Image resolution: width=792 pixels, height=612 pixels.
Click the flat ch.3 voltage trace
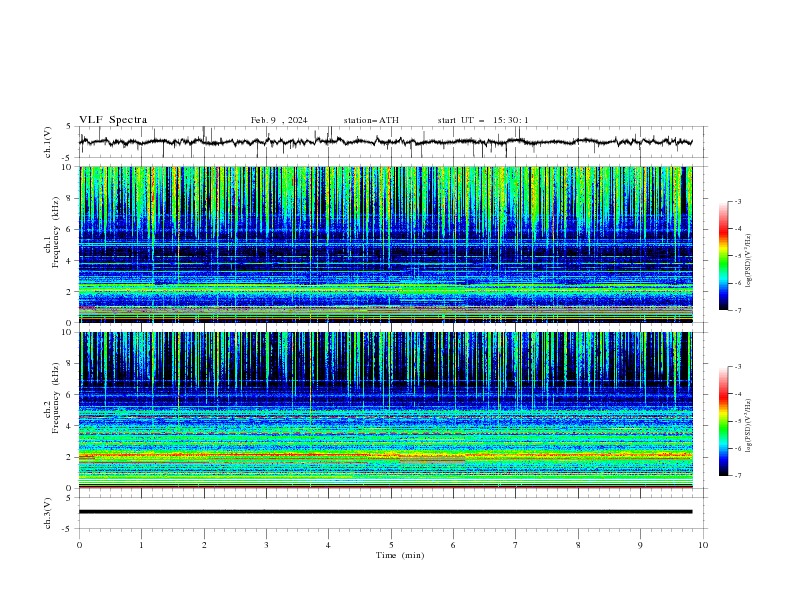(385, 512)
